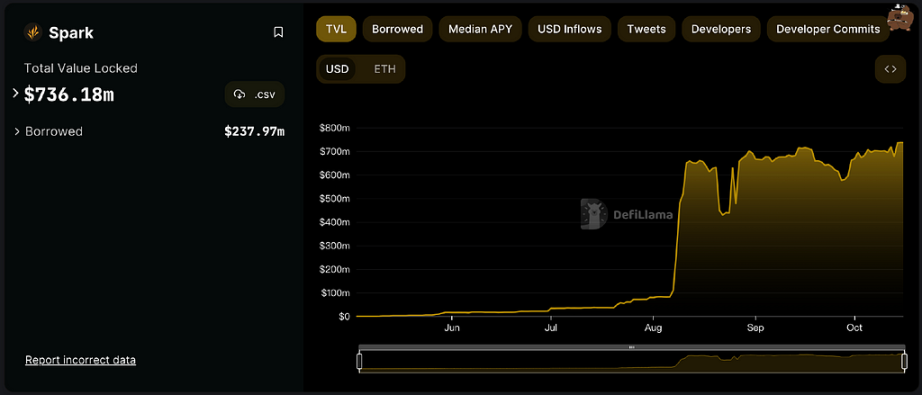Click the August spike on chart
The width and height of the screenshot is (922, 395).
pos(678,235)
